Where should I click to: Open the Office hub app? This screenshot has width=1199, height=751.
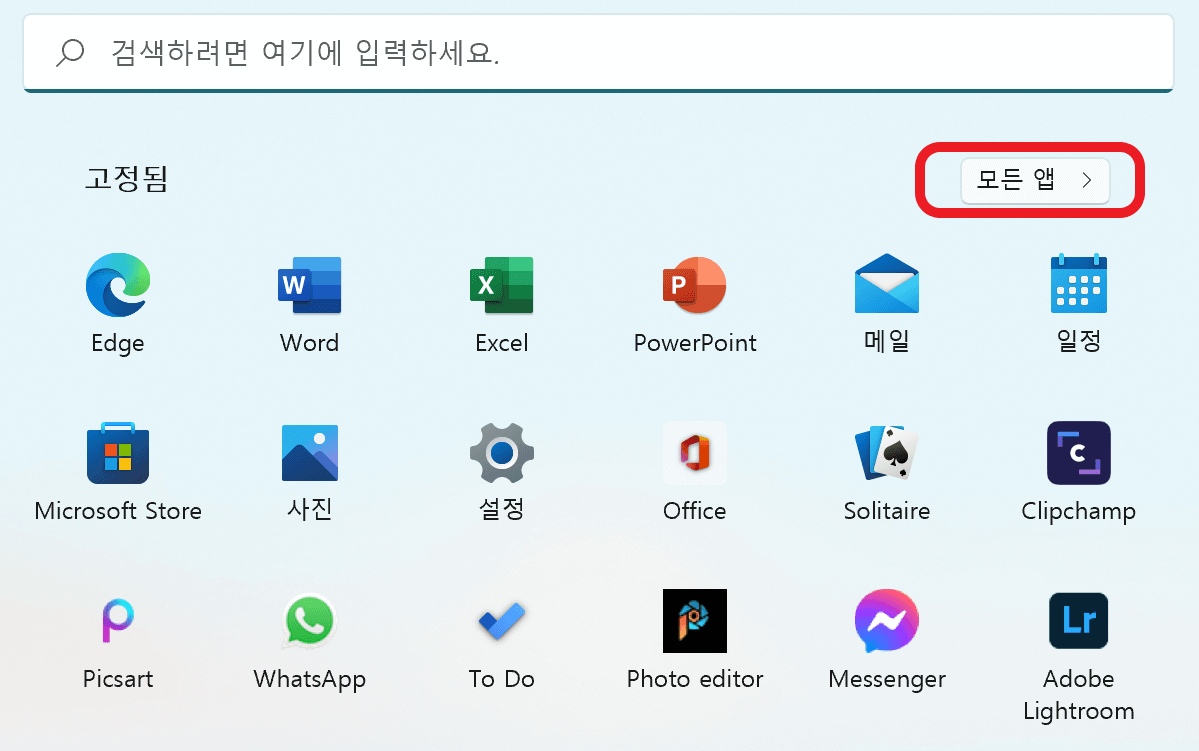tap(694, 453)
